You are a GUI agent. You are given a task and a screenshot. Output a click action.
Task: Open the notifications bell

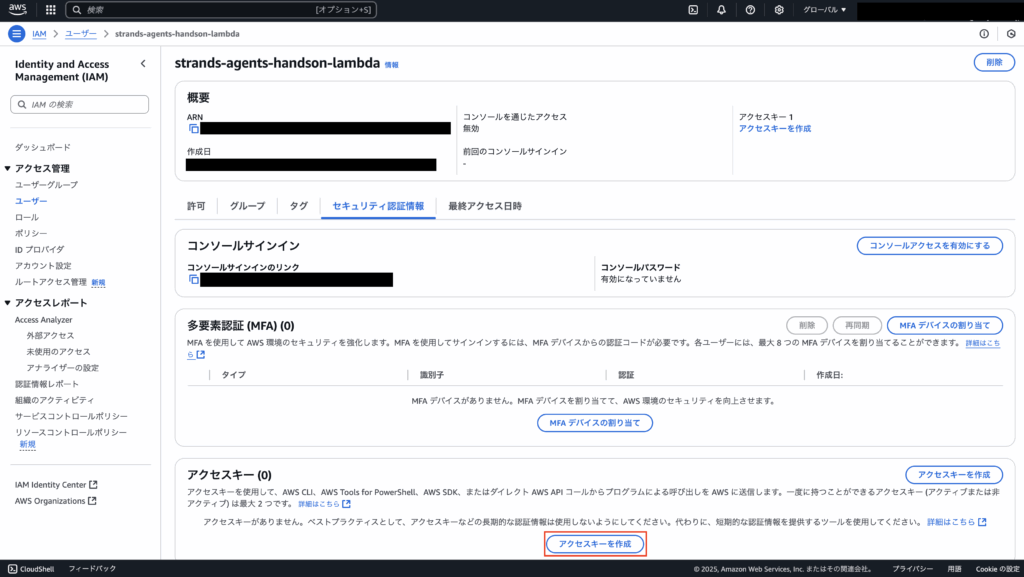pyautogui.click(x=721, y=10)
